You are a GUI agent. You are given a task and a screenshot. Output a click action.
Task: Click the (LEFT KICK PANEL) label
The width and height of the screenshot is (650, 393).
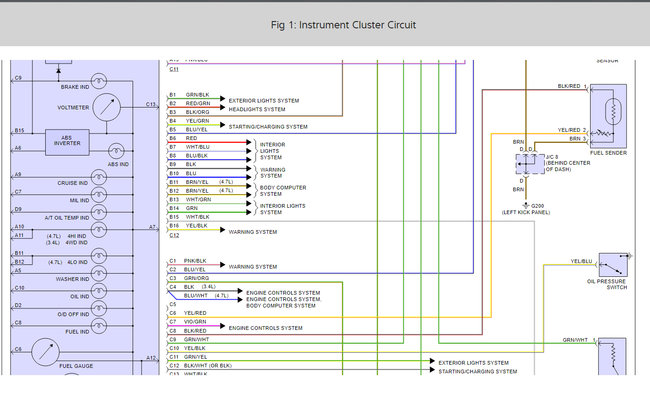point(526,212)
